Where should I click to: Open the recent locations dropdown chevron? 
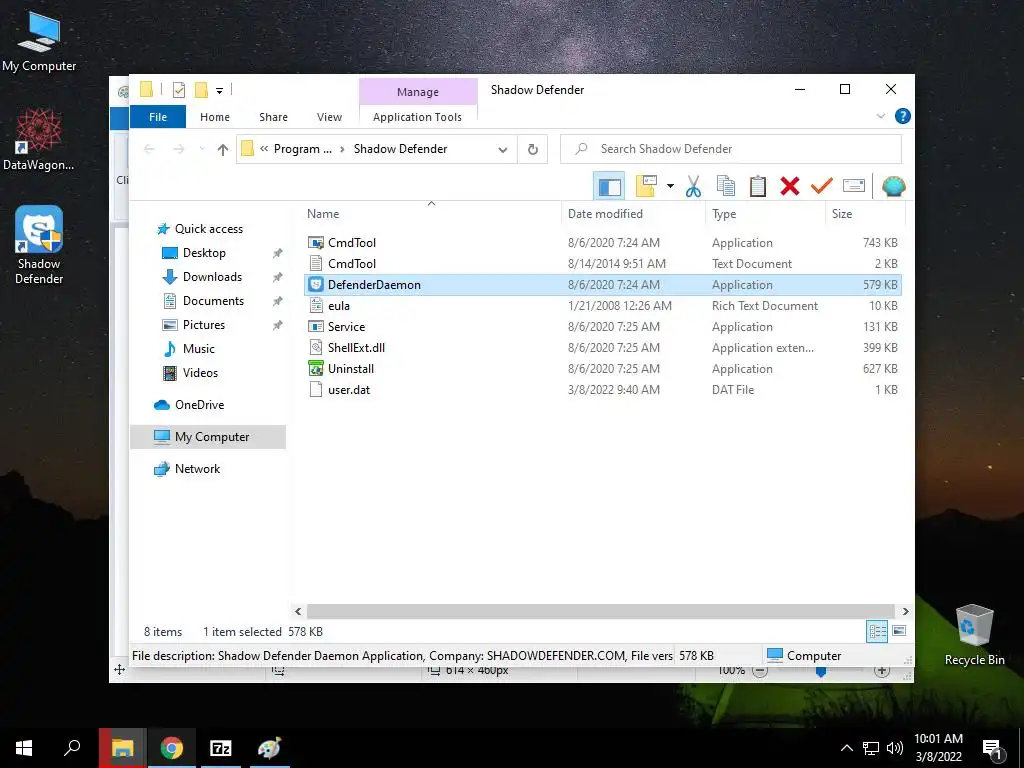pyautogui.click(x=202, y=149)
